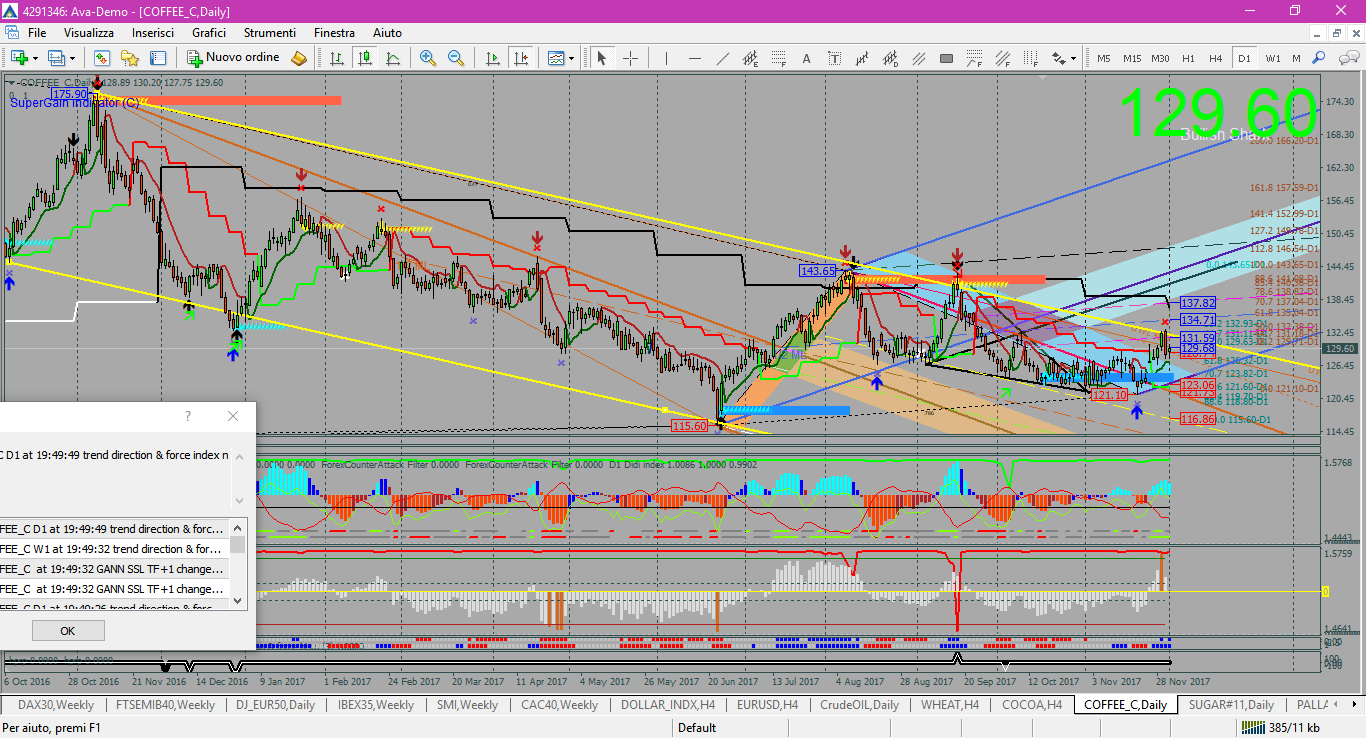The image size is (1366, 738).
Task: Click the Nuovo ordine button
Action: [x=234, y=58]
